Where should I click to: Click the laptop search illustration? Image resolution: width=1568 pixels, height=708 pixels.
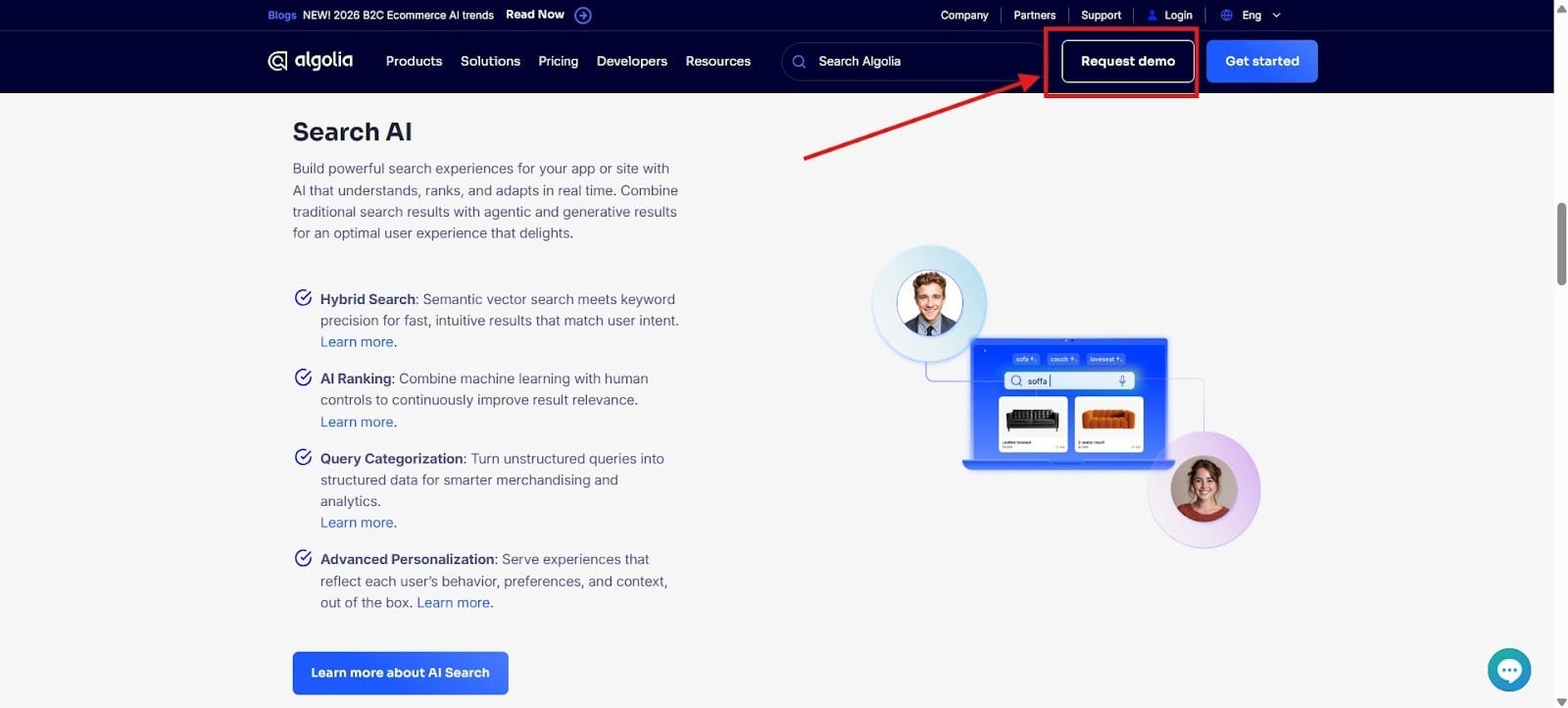coord(1068,403)
